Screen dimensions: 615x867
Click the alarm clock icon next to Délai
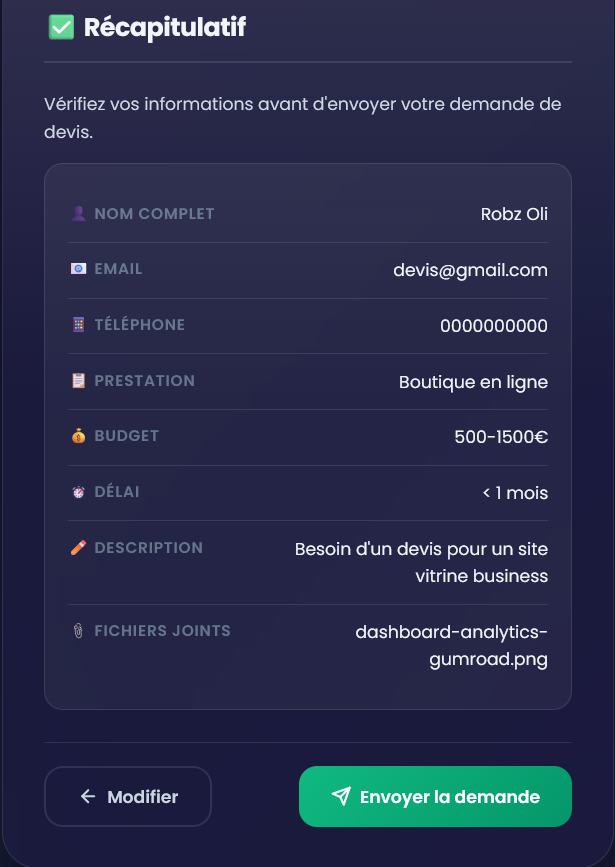click(79, 492)
